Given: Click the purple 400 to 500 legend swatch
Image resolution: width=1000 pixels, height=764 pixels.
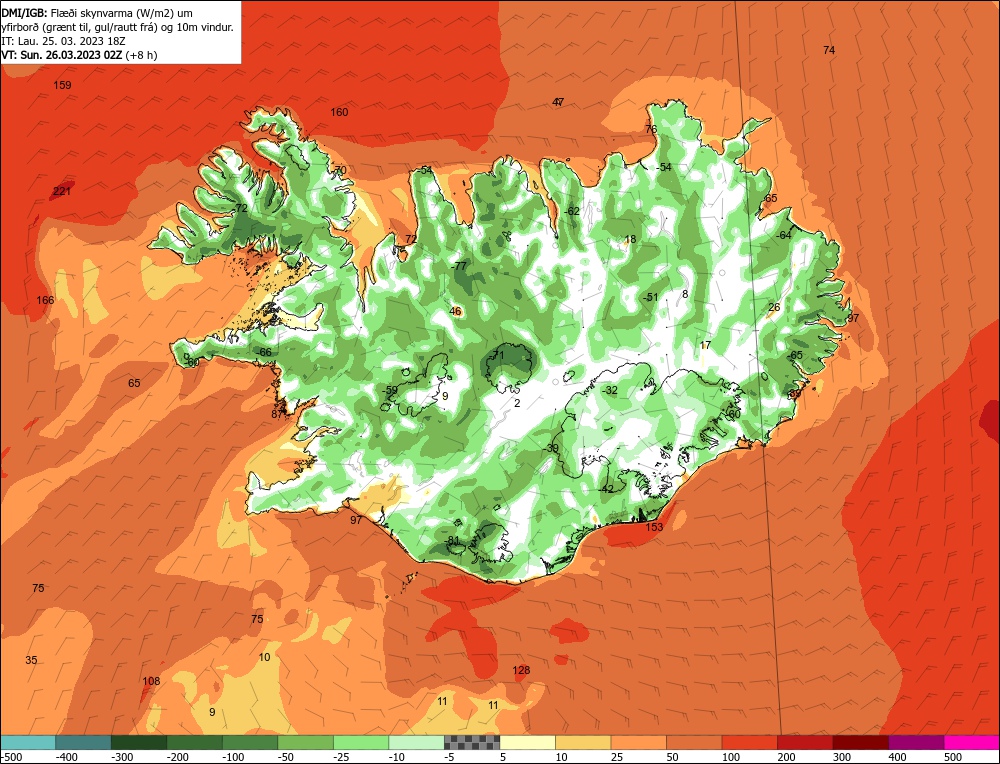Looking at the screenshot, I should pos(916,742).
